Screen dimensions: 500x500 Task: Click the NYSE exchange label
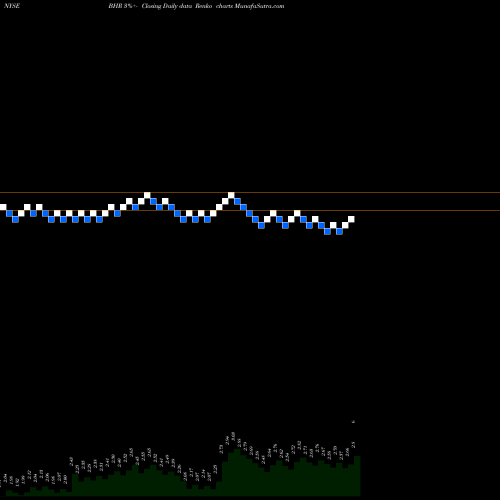tap(12, 6)
